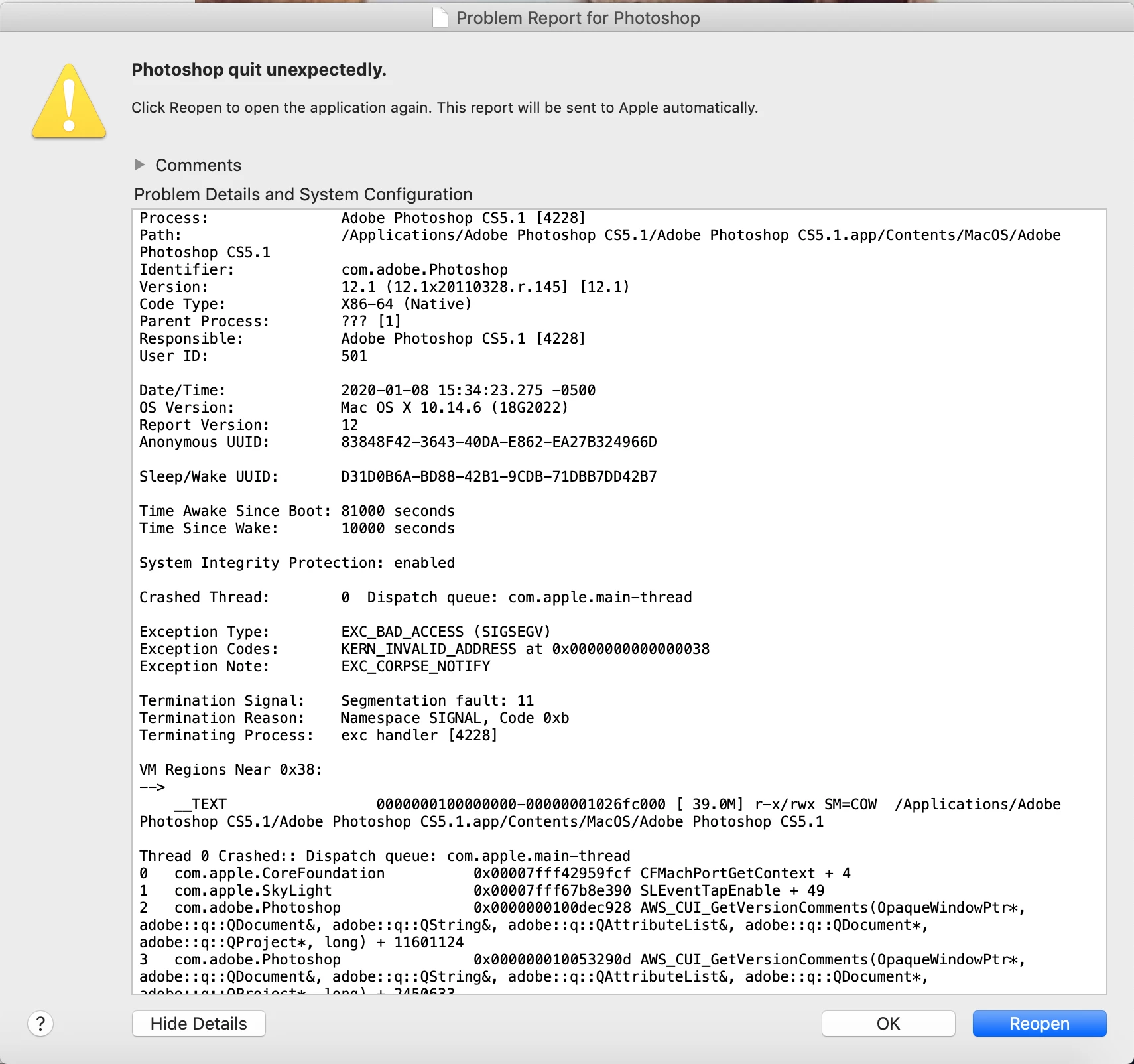The width and height of the screenshot is (1134, 1064).
Task: Click the 'Identifier: com.adobe.Photoshop' line
Action: 324,270
